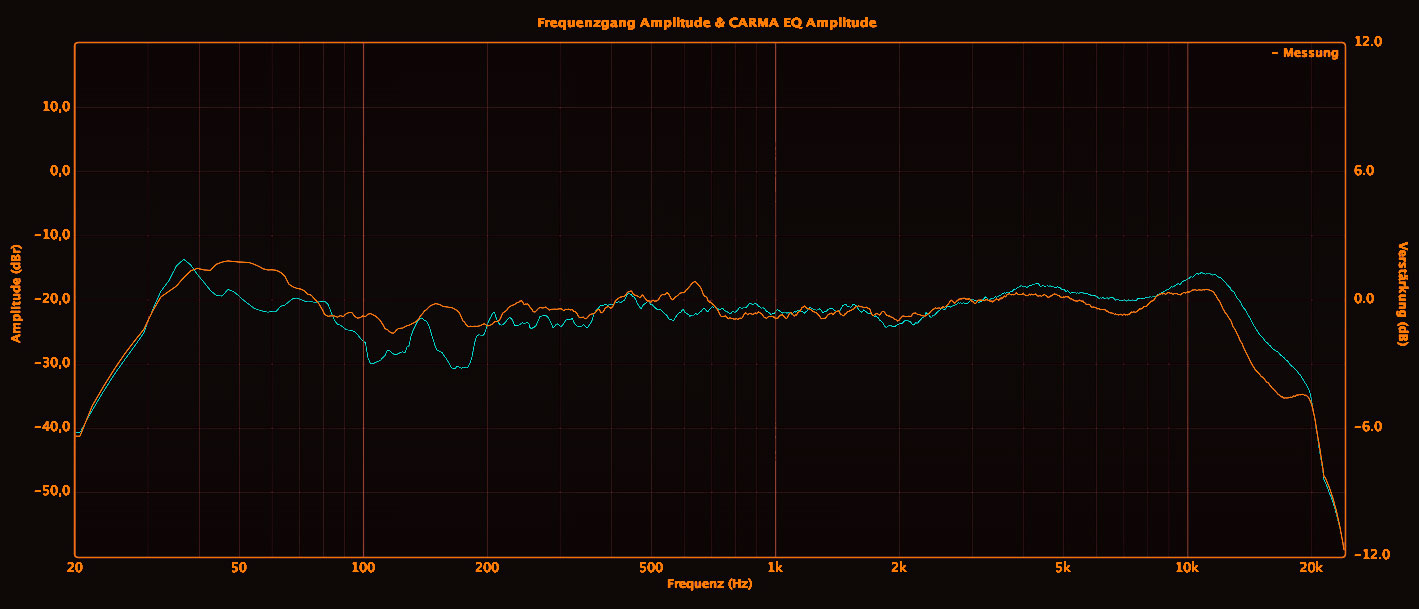Click the chart title Frequenzgang Amplitude & CARMA EQ
The image size is (1419, 609).
point(707,22)
